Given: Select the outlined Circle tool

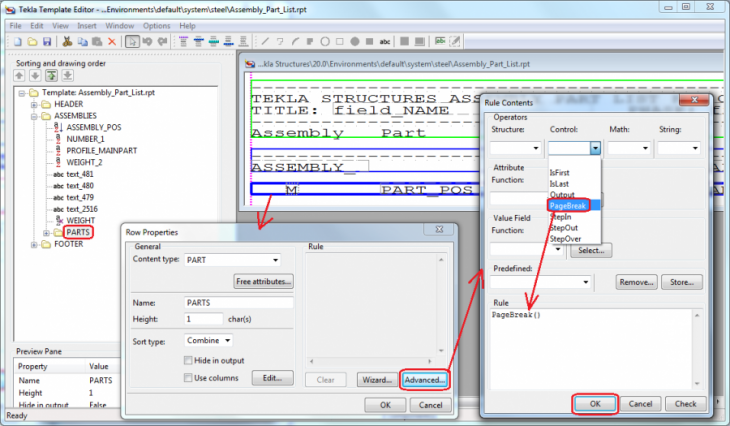Looking at the screenshot, I should click(325, 41).
